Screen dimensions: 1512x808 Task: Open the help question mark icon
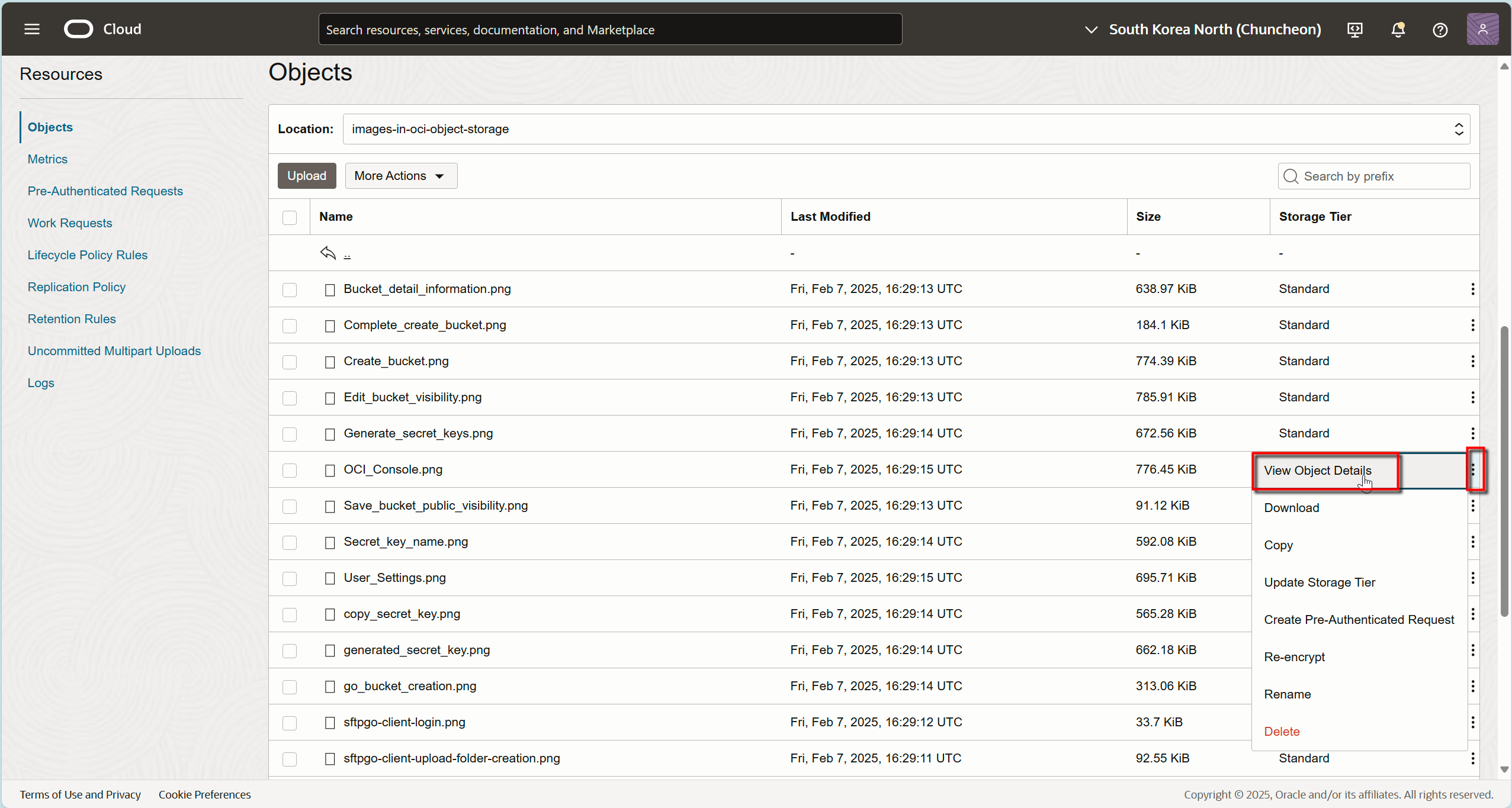(x=1440, y=30)
